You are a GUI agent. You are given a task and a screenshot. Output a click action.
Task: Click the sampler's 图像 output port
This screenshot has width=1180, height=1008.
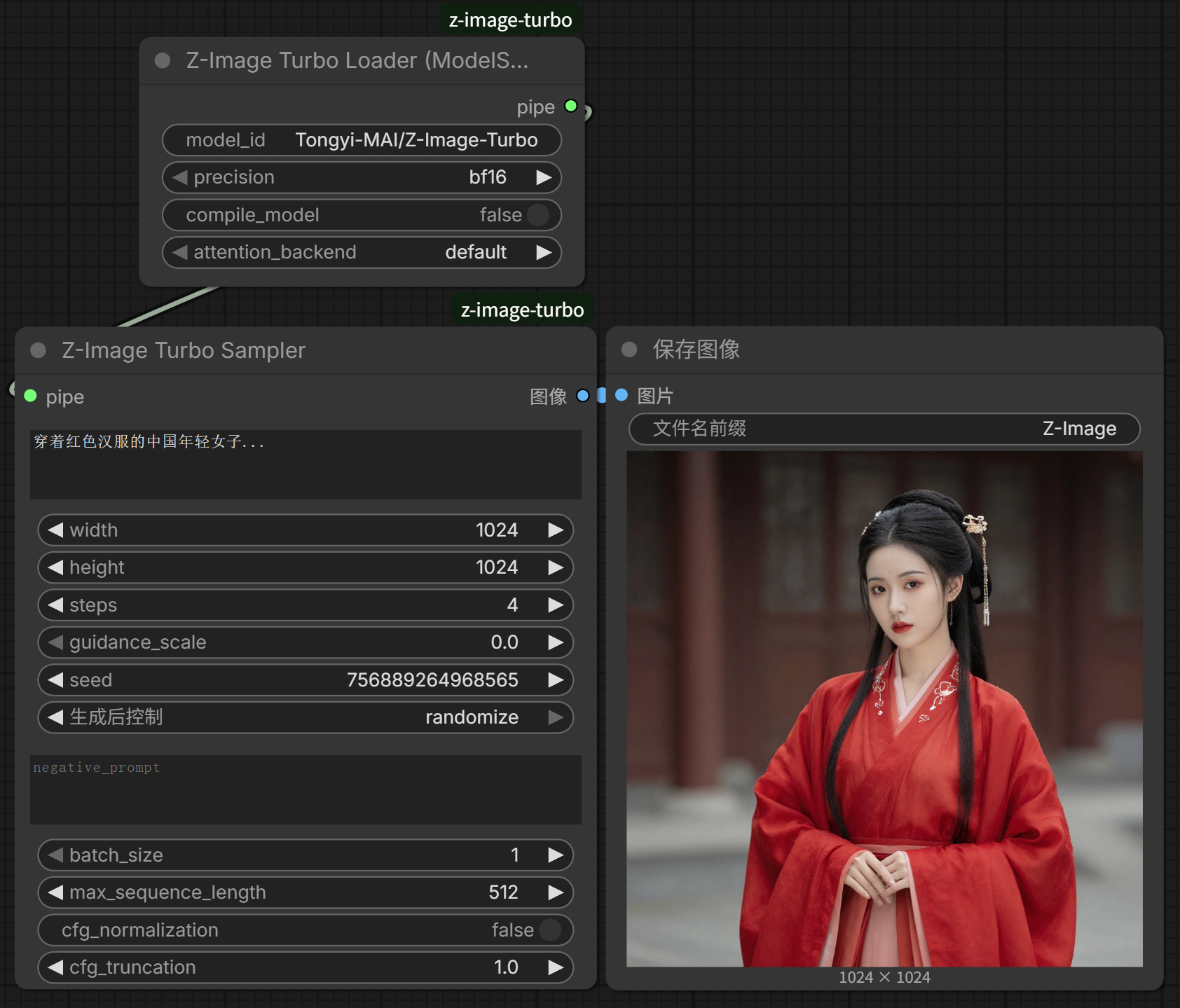[582, 396]
